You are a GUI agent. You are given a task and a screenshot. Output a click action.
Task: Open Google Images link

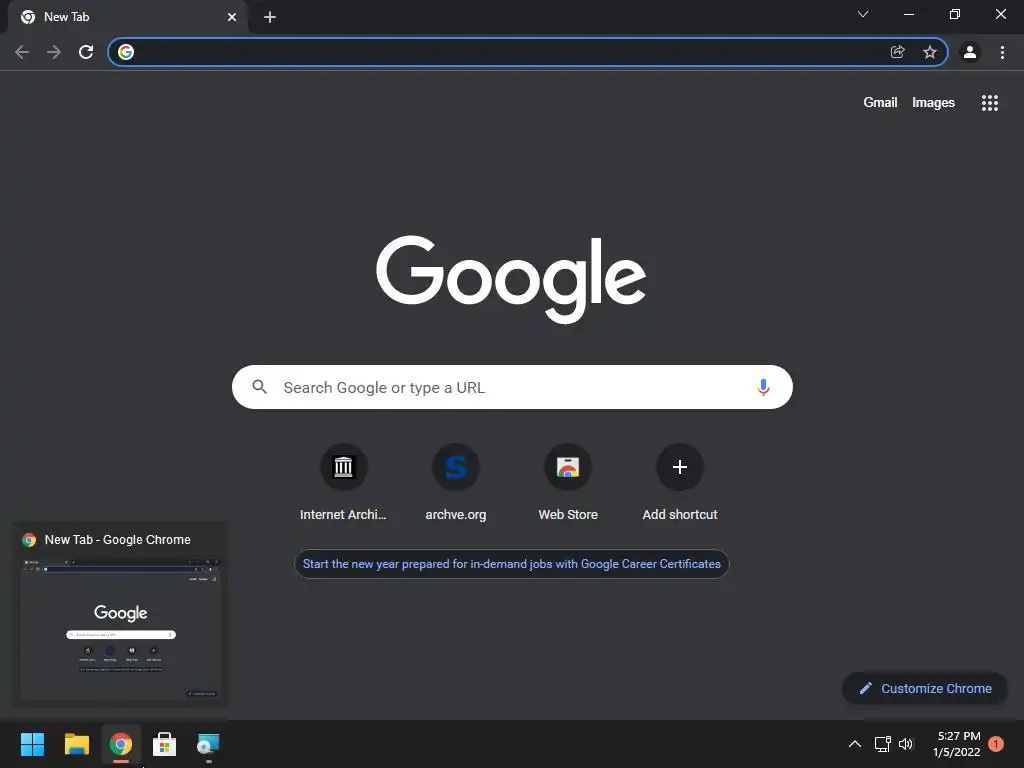pos(933,103)
